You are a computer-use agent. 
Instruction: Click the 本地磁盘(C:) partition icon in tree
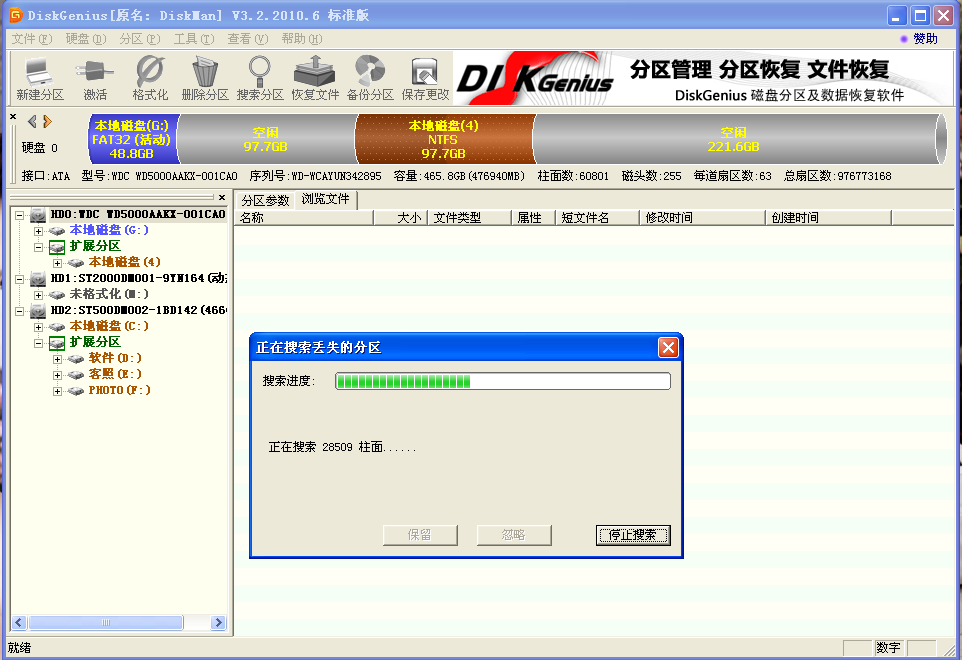point(57,326)
